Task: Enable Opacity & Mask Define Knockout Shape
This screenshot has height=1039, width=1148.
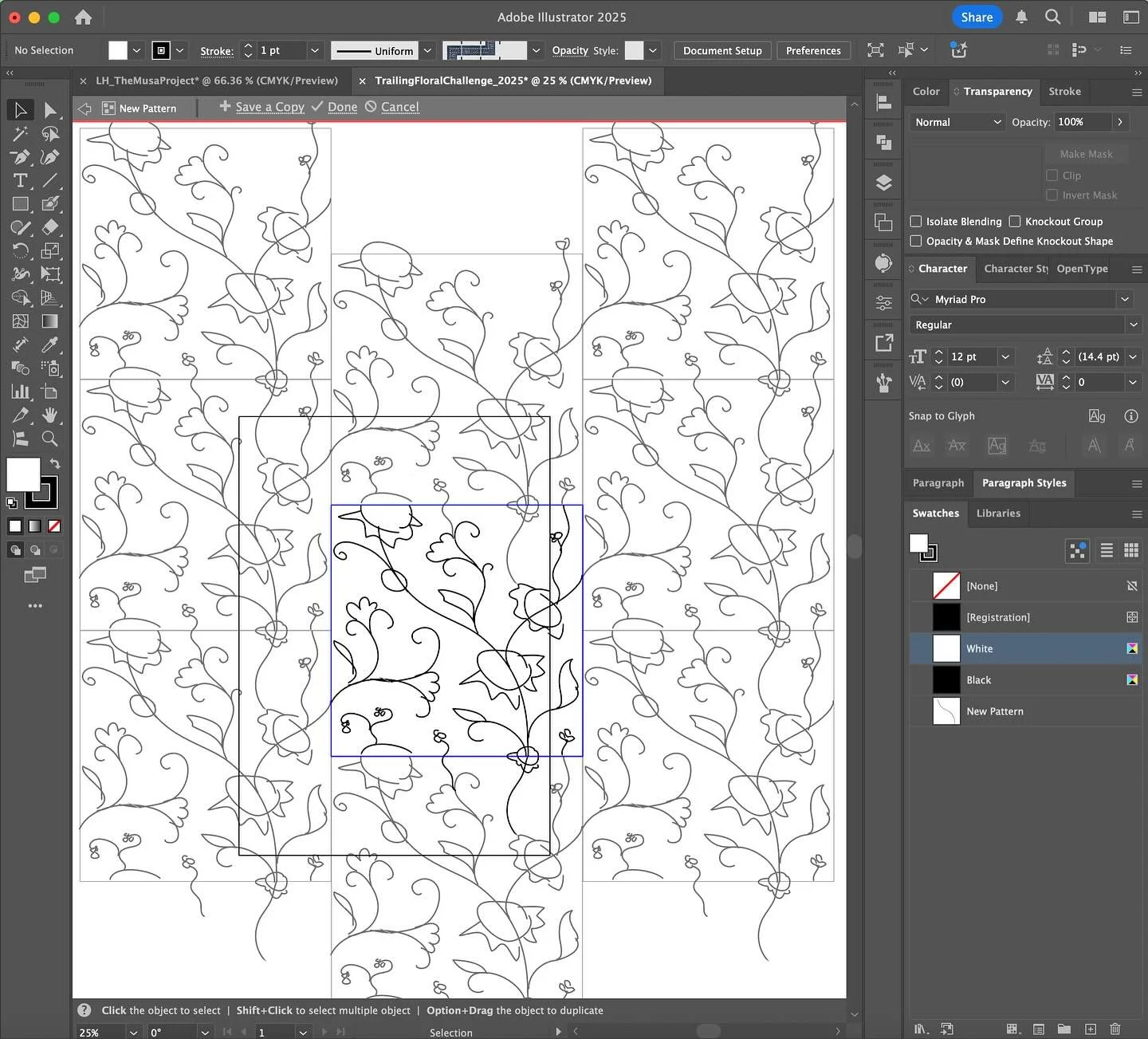Action: [916, 241]
